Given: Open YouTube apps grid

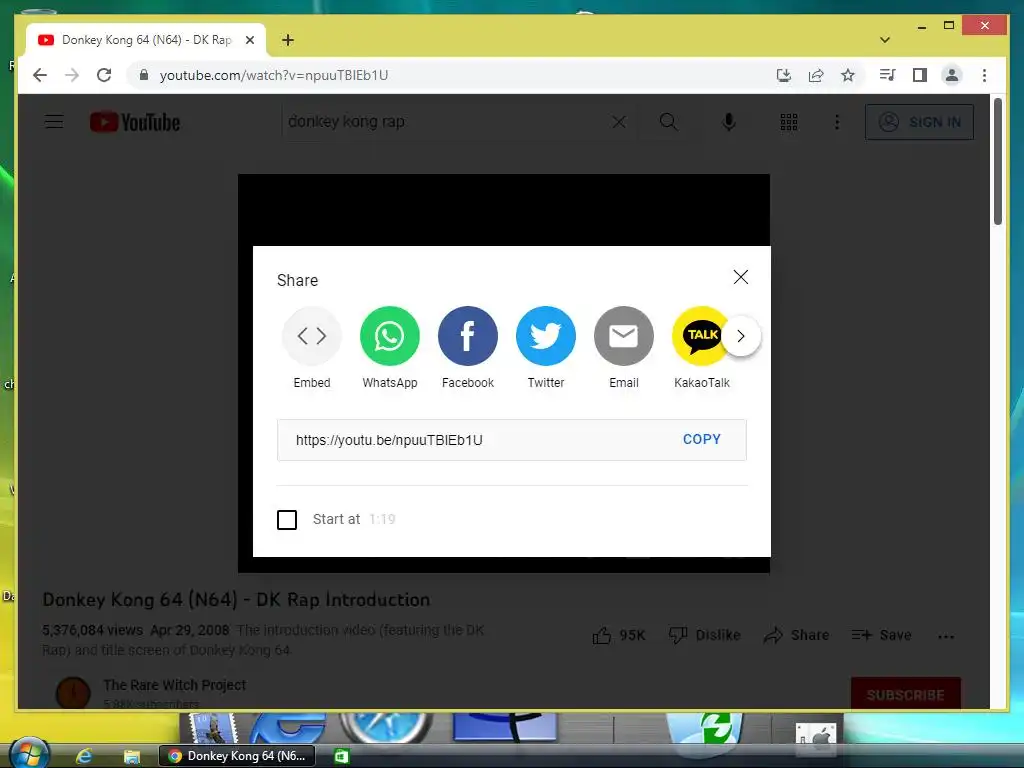Looking at the screenshot, I should click(x=789, y=122).
